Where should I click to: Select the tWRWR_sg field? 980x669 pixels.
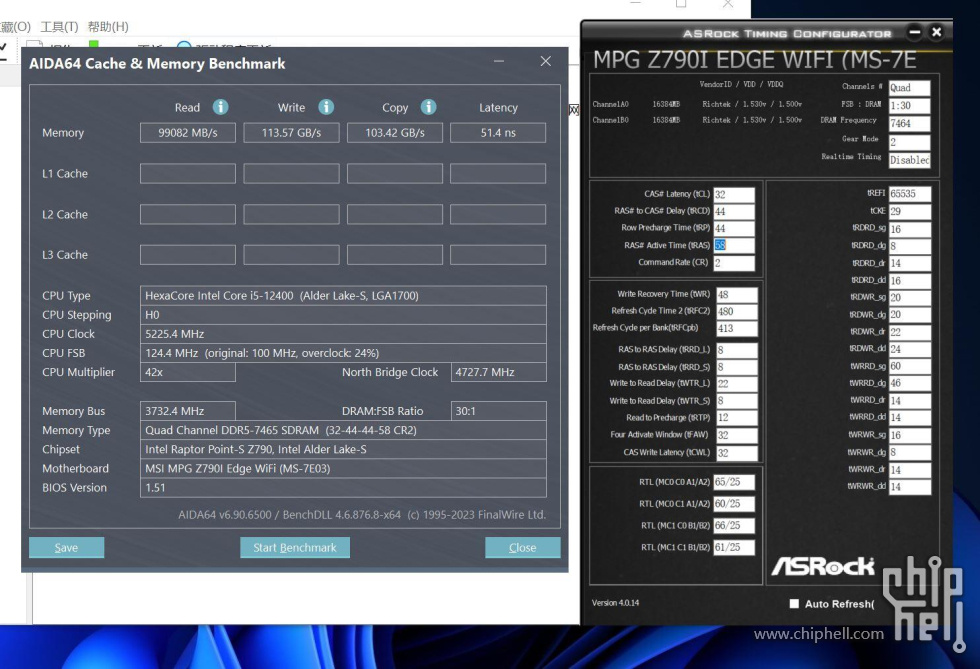pyautogui.click(x=910, y=435)
